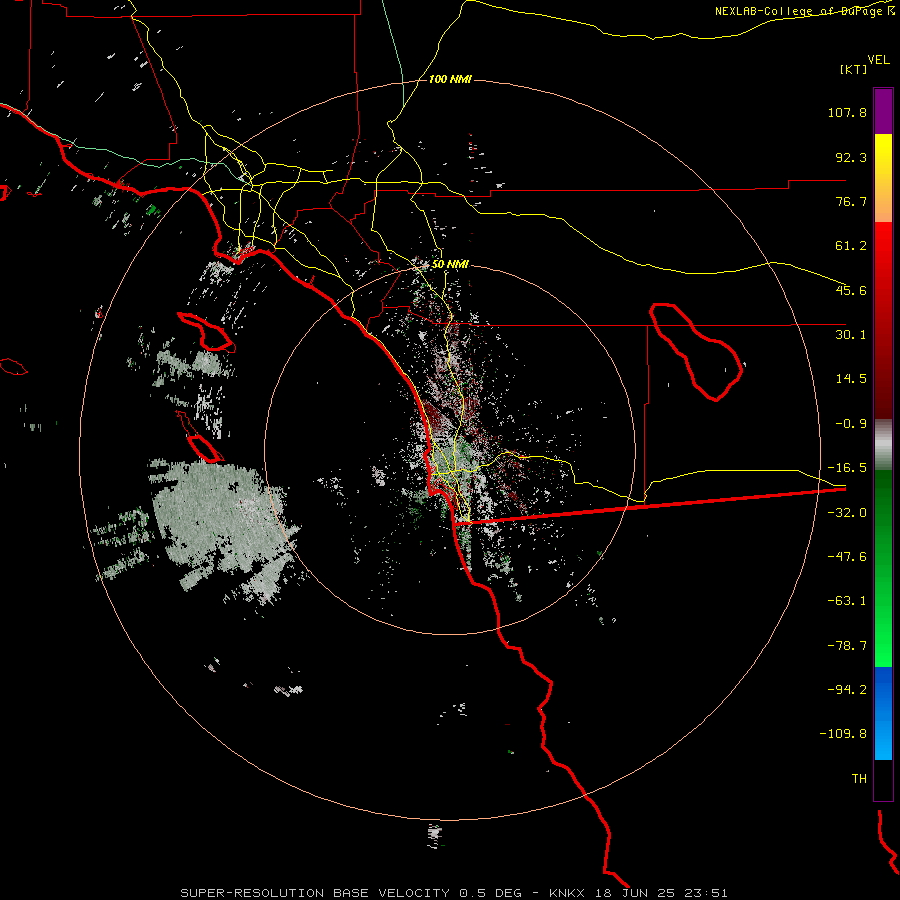The height and width of the screenshot is (900, 900).
Task: Select the 14.5 velocity scale value
Action: click(x=851, y=379)
